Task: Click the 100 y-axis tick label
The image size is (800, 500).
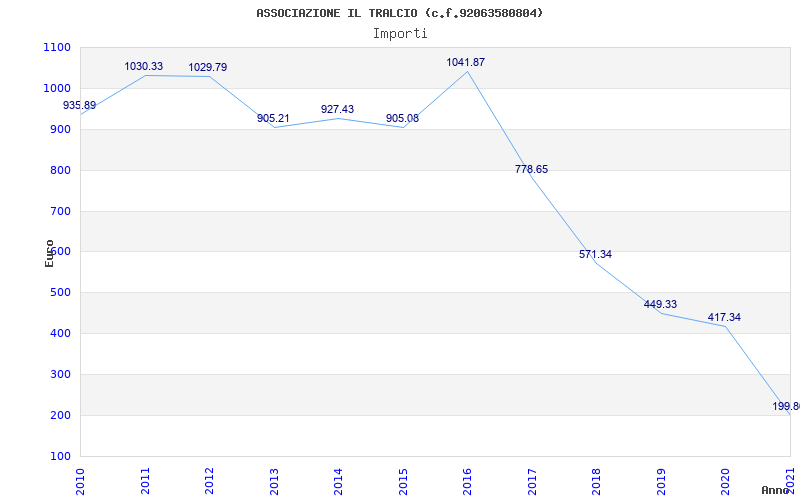Action: pyautogui.click(x=60, y=456)
